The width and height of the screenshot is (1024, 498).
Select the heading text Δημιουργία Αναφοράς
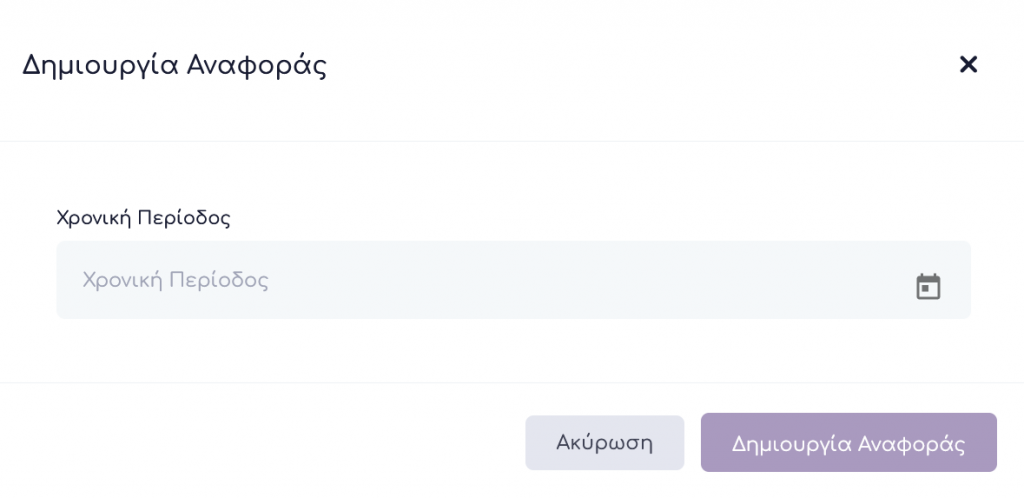[x=174, y=66]
